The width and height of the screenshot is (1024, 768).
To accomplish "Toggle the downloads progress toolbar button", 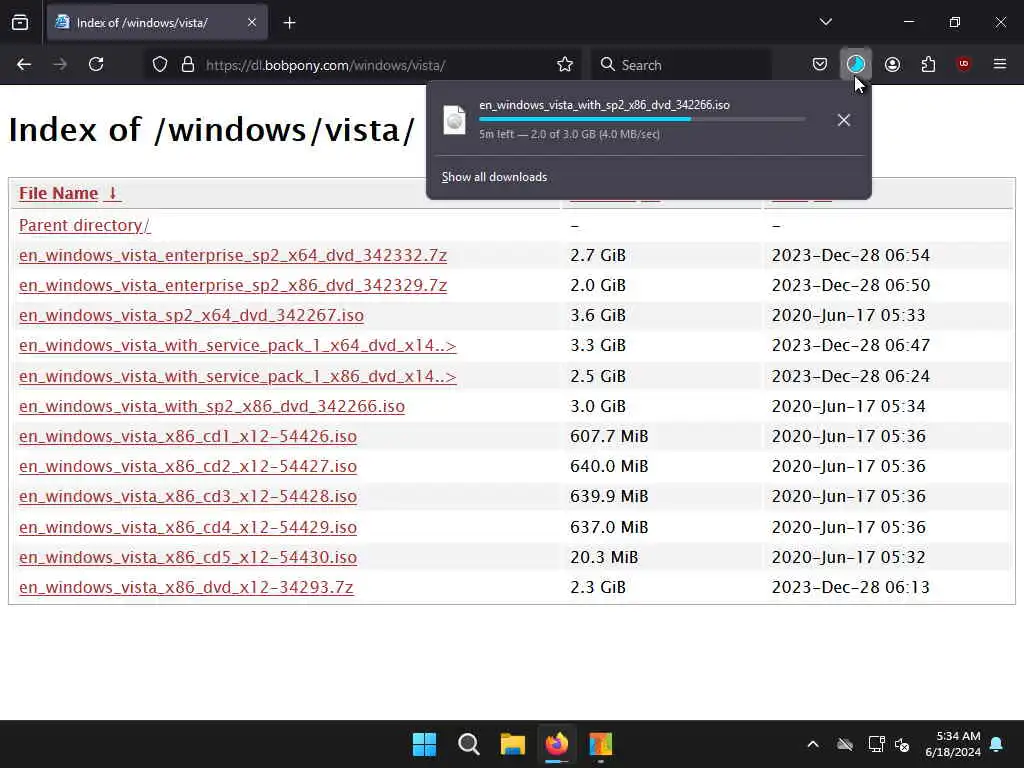I will click(856, 64).
